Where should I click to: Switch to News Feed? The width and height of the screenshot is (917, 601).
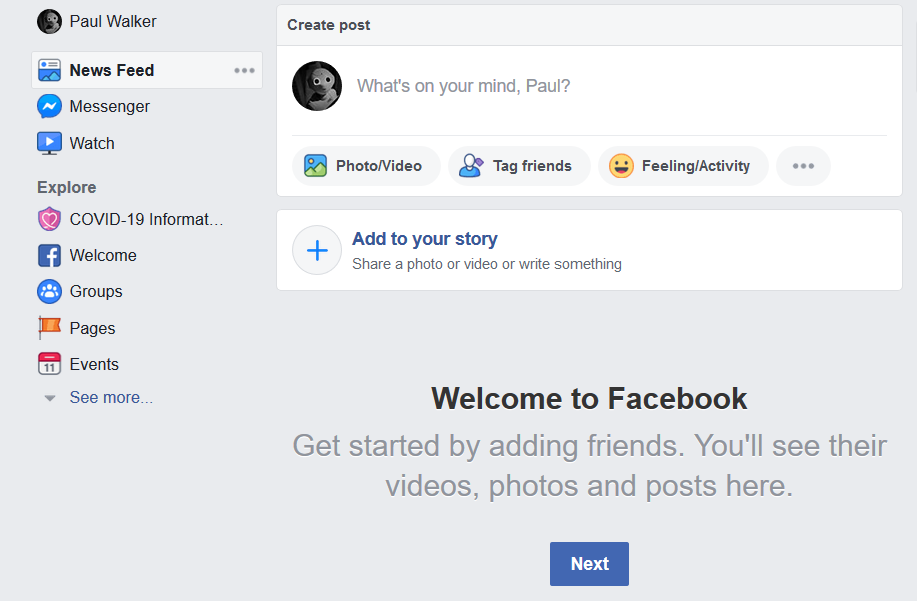coord(111,70)
